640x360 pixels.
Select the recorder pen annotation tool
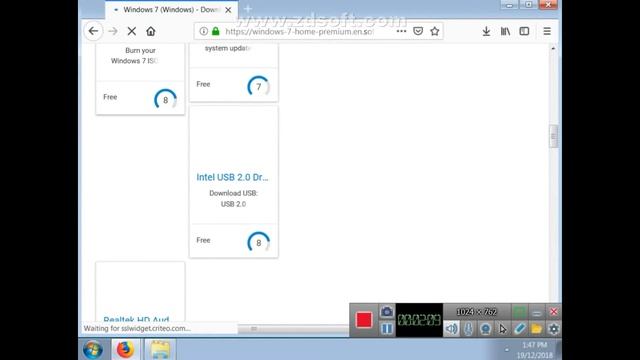(520, 329)
